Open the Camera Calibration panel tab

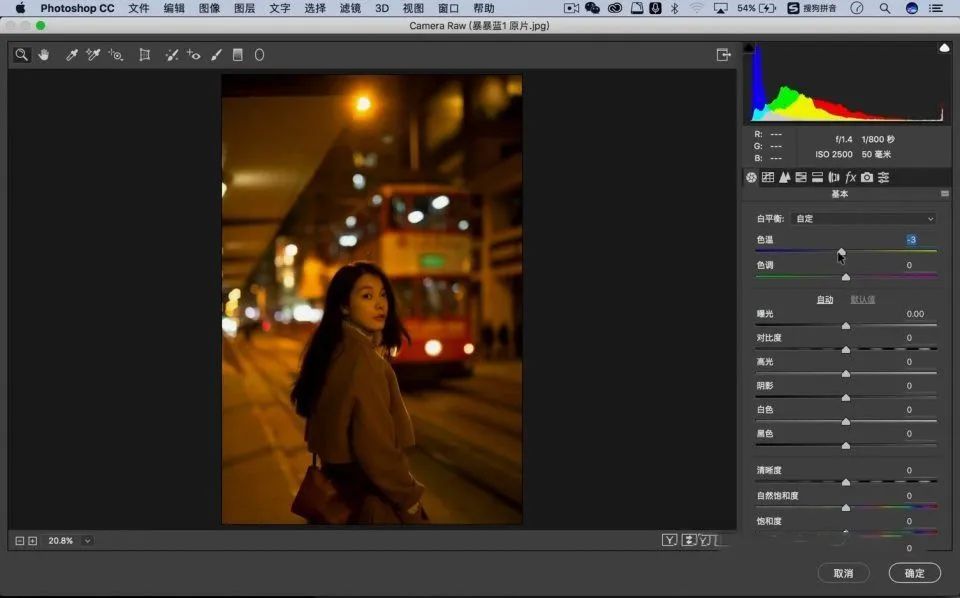point(867,177)
